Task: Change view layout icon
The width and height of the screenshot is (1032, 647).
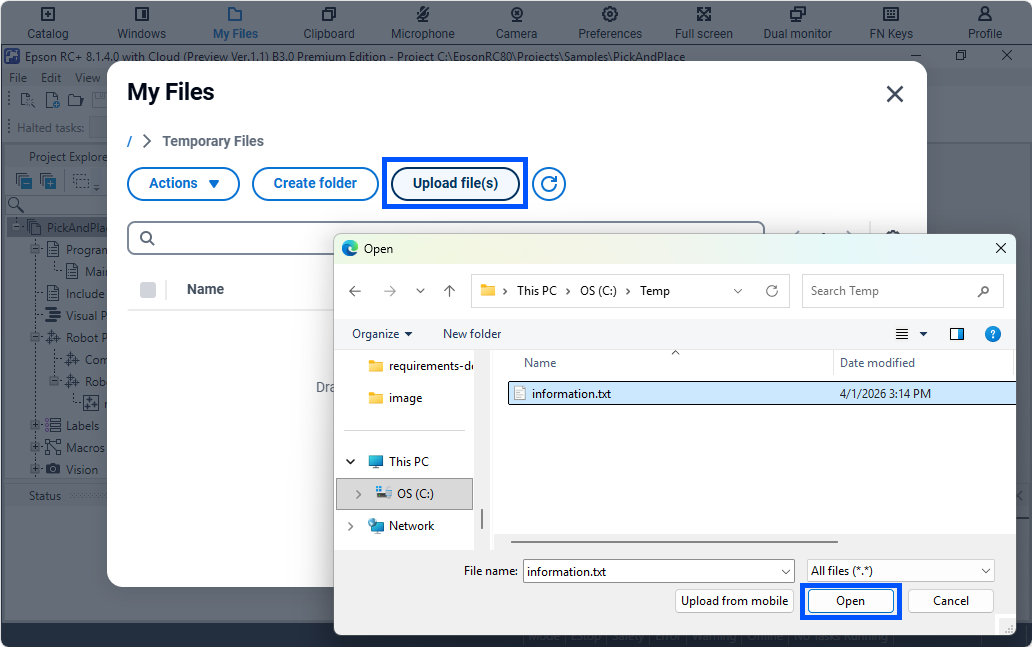Action: [x=902, y=334]
